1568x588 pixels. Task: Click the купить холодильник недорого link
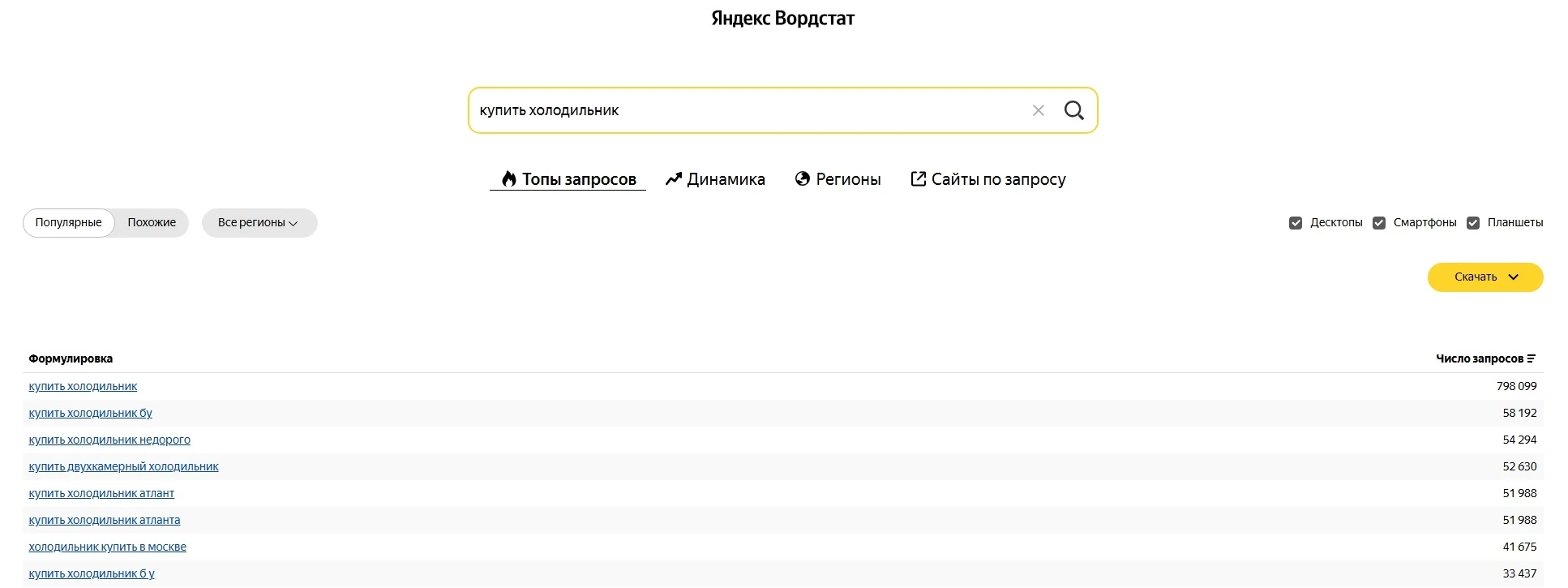pyautogui.click(x=109, y=440)
